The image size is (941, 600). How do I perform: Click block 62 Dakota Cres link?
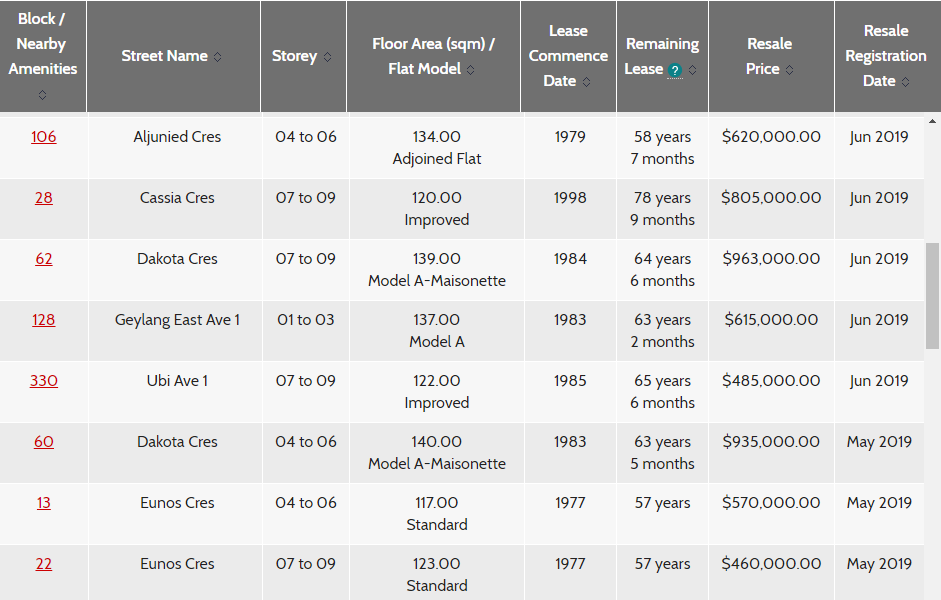(x=43, y=259)
